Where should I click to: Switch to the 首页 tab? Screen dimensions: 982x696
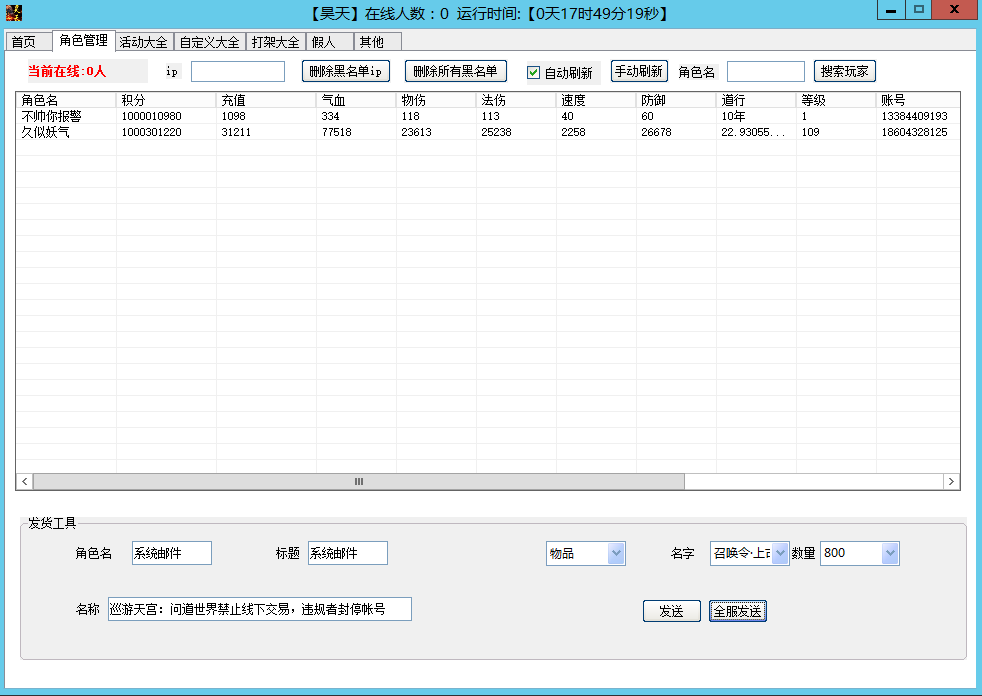click(x=24, y=42)
